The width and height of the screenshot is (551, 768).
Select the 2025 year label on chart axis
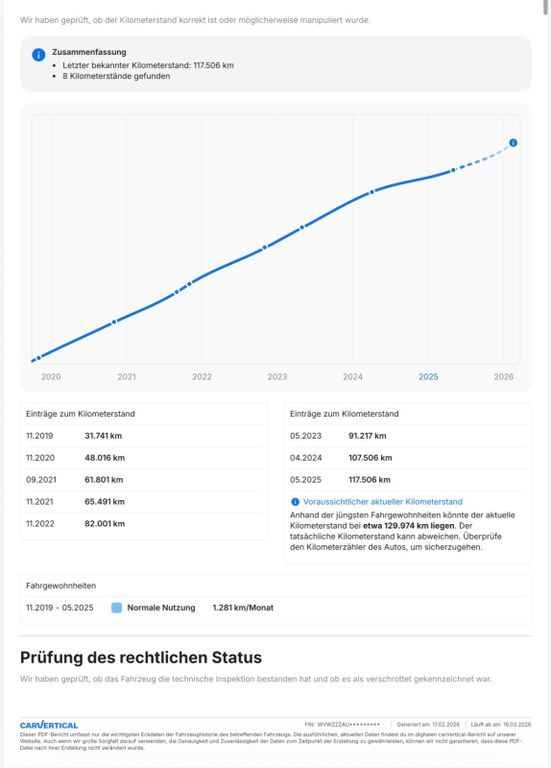[x=428, y=377]
